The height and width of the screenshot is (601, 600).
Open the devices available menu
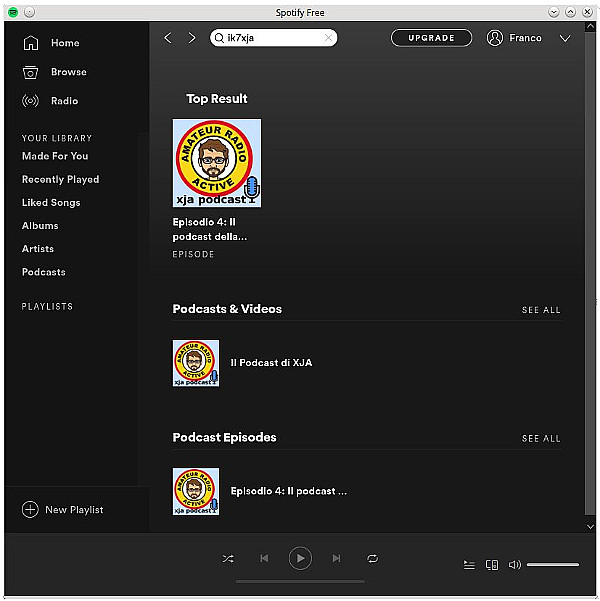pos(492,565)
